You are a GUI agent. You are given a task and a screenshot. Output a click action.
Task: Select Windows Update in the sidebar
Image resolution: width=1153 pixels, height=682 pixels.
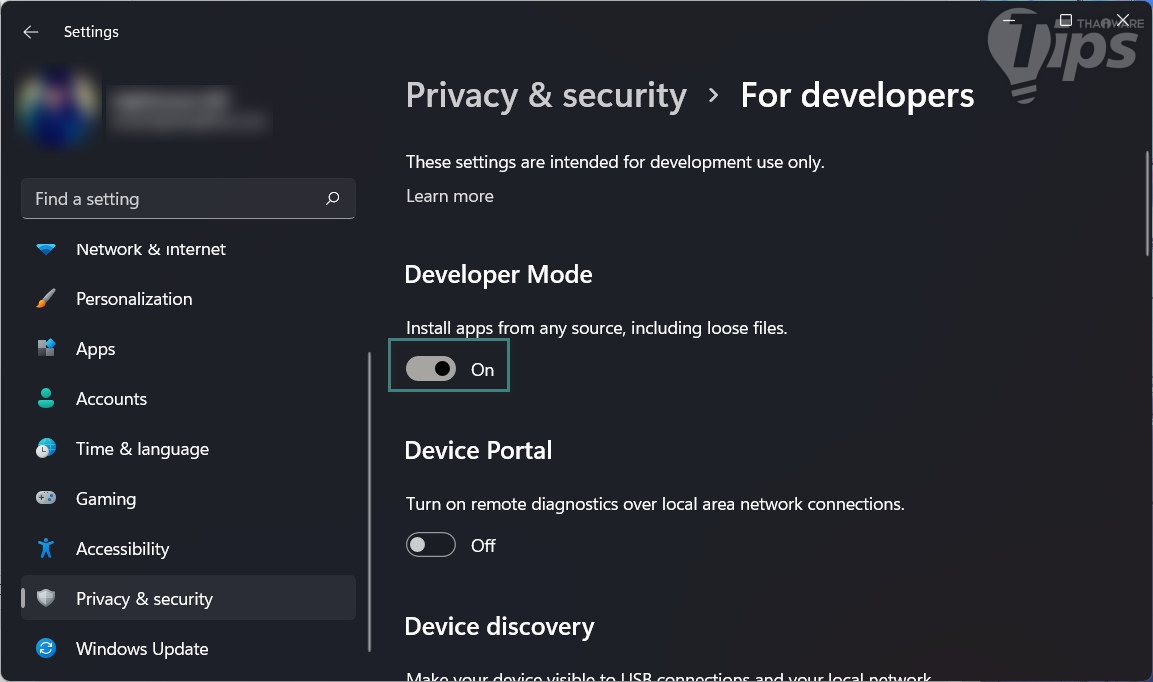tap(142, 649)
